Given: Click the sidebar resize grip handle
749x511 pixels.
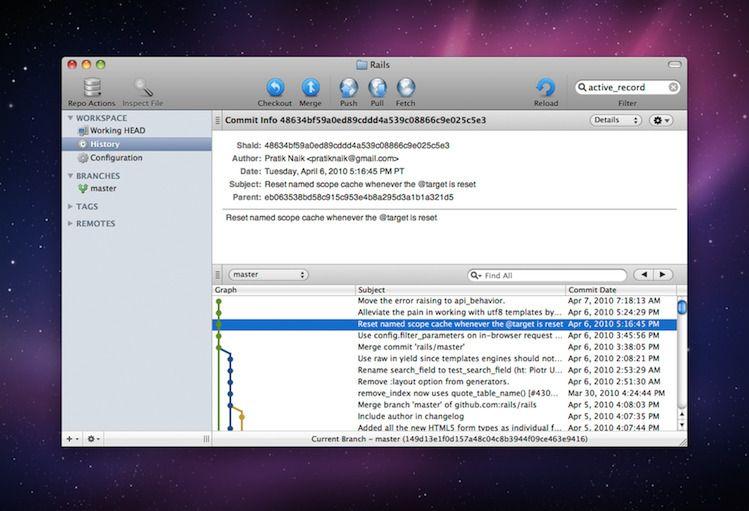Looking at the screenshot, I should 206,439.
